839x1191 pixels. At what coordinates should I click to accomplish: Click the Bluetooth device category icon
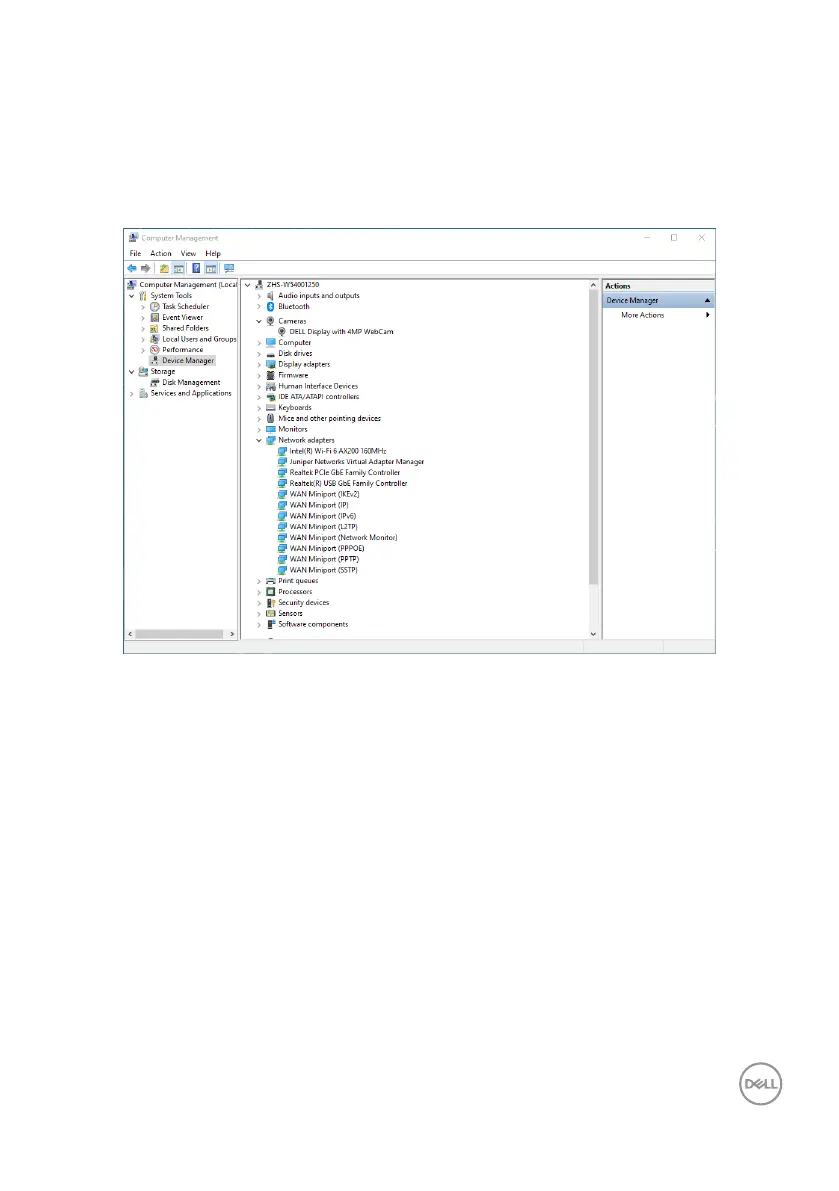[270, 307]
